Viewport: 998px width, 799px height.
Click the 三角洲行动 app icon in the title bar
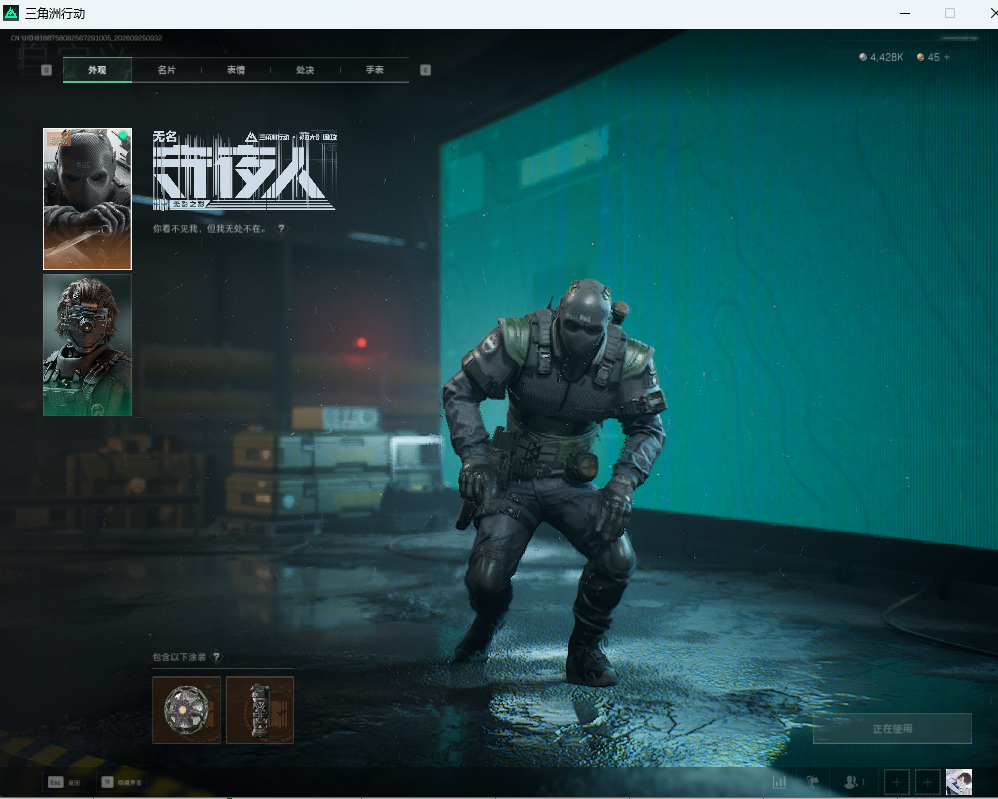11,13
